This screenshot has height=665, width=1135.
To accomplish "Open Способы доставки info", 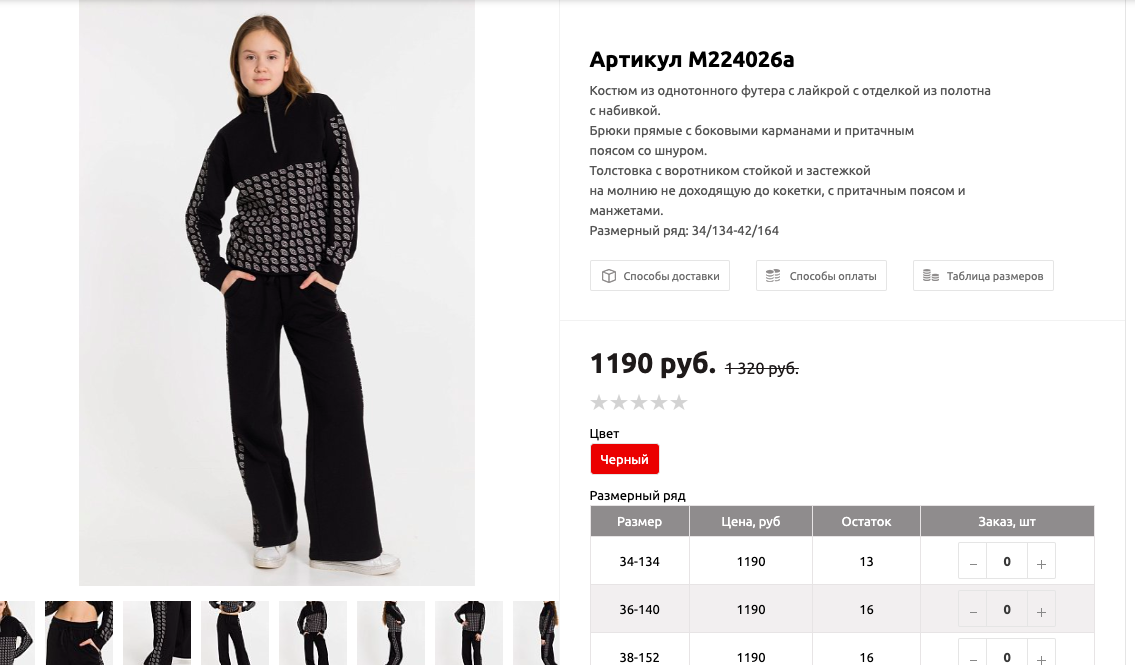I will [x=659, y=276].
